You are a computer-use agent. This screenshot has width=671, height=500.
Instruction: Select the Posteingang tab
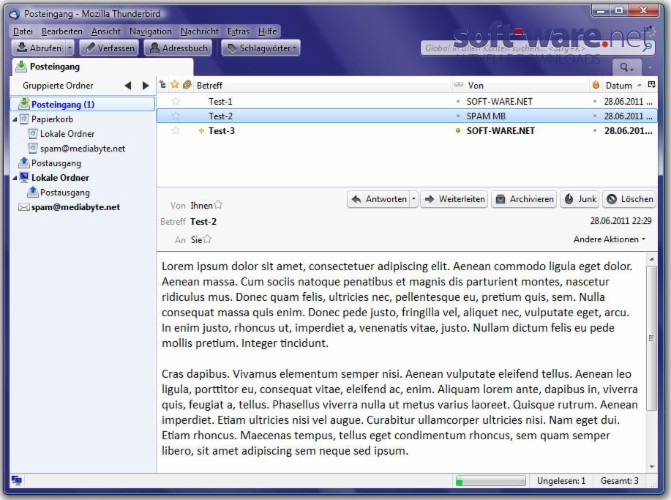(102, 67)
